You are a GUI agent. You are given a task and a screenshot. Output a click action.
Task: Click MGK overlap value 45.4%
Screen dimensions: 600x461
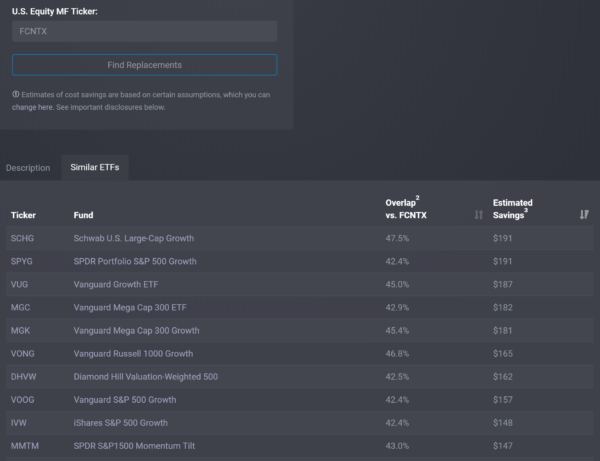click(397, 331)
